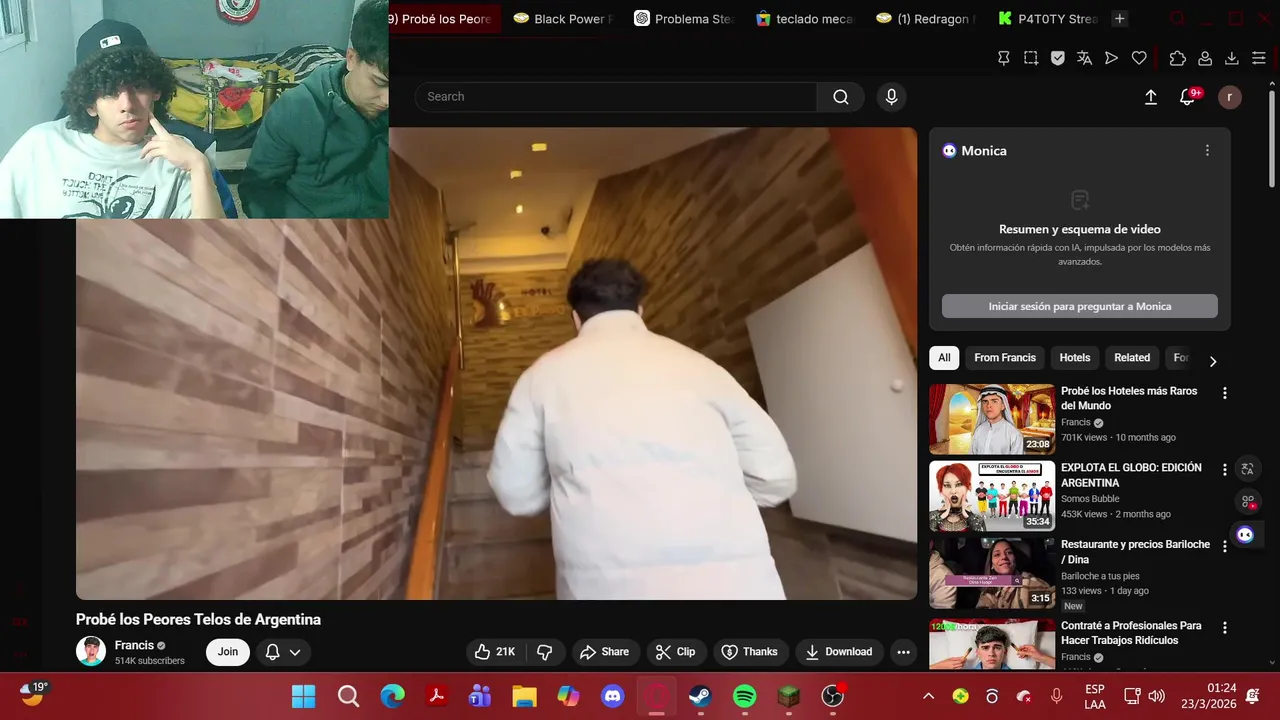This screenshot has width=1280, height=720.
Task: Show more filter chips with right arrow
Action: pos(1213,361)
